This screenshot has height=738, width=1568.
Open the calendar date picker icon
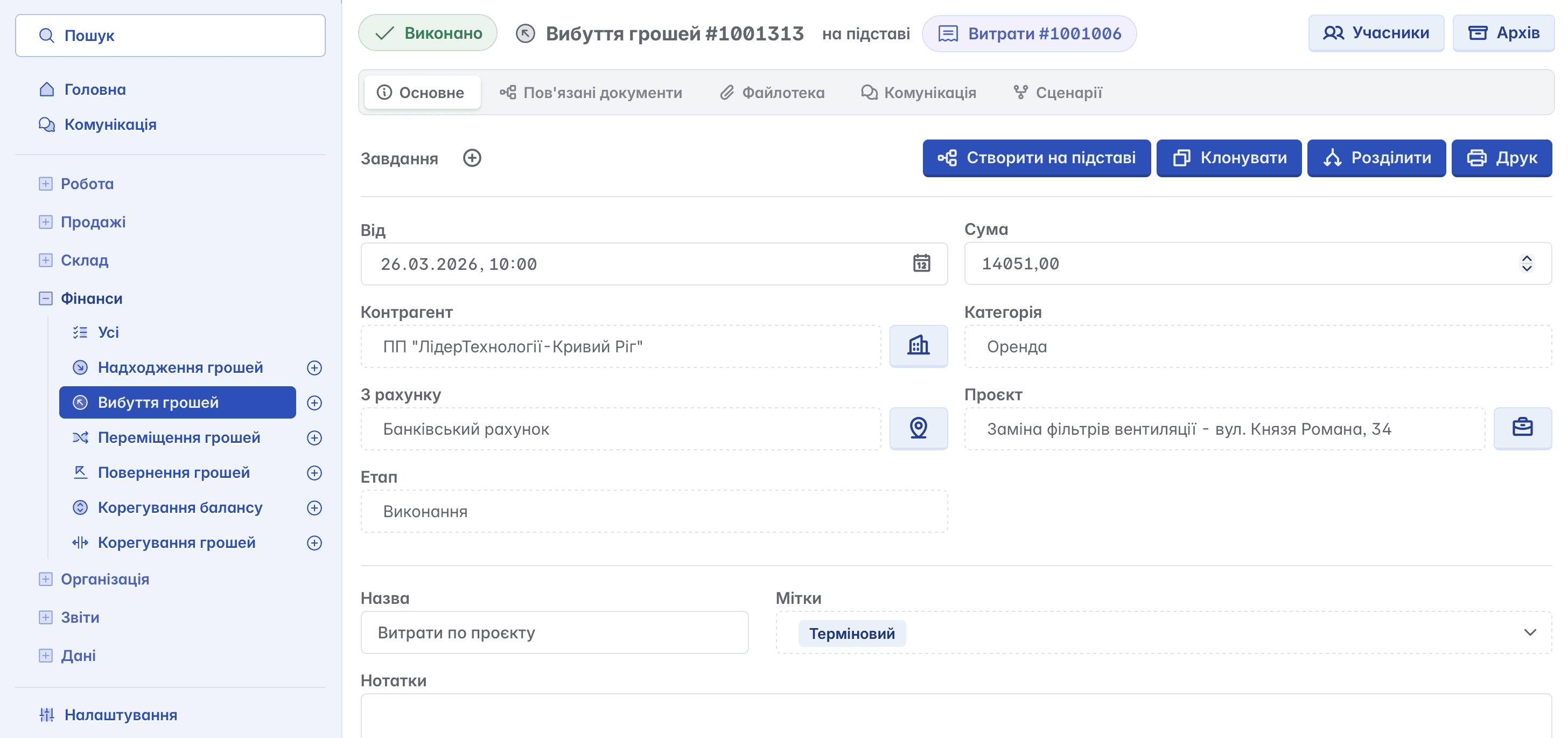(921, 263)
